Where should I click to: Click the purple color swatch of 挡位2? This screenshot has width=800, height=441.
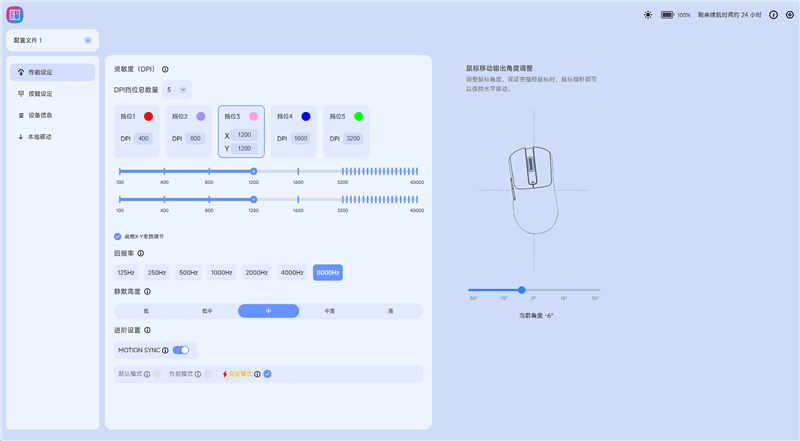(201, 116)
